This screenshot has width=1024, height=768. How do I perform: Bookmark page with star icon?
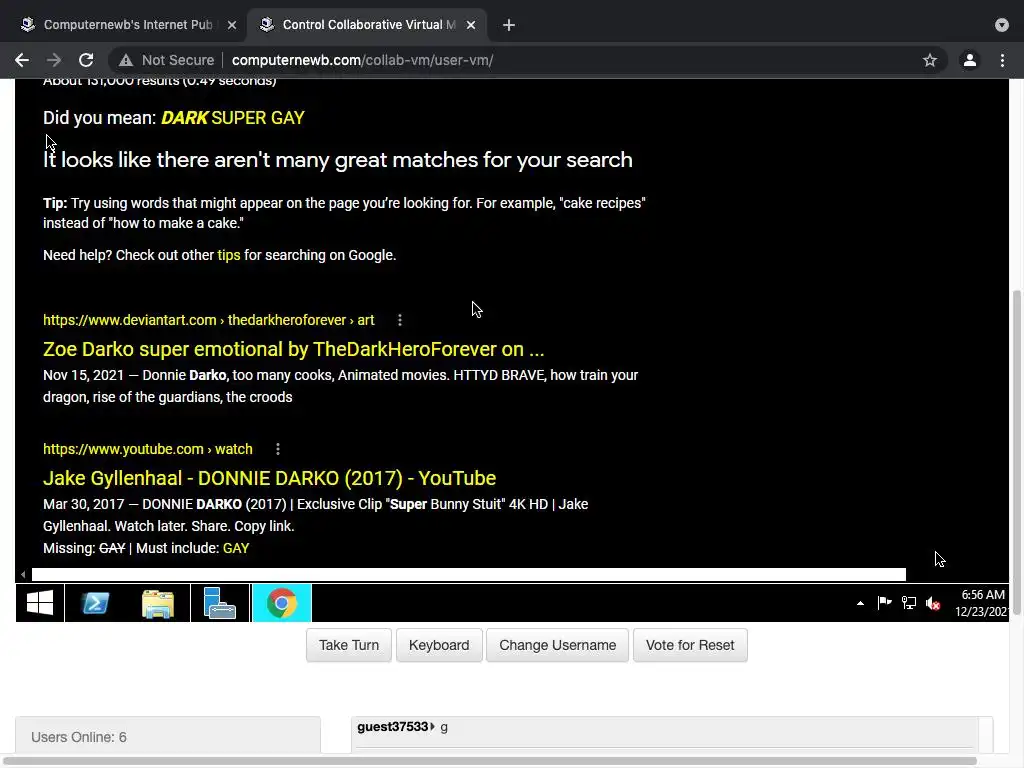pos(930,60)
